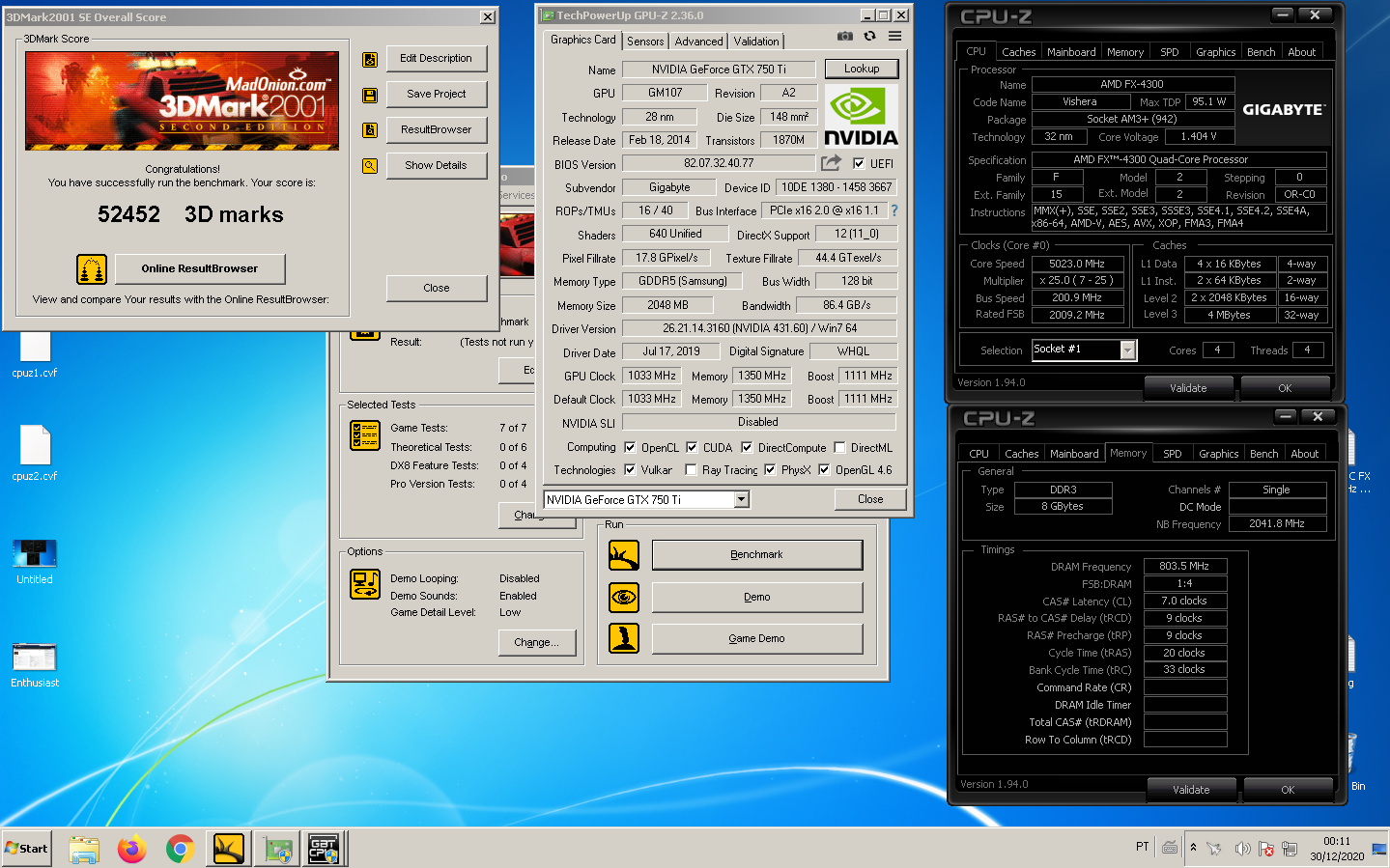Click the 3DMark Demo eye icon
The width and height of the screenshot is (1390, 868).
[x=624, y=598]
